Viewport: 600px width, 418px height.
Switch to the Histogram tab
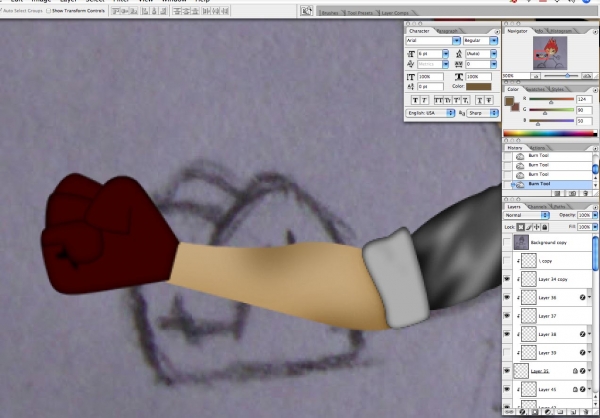tap(561, 31)
